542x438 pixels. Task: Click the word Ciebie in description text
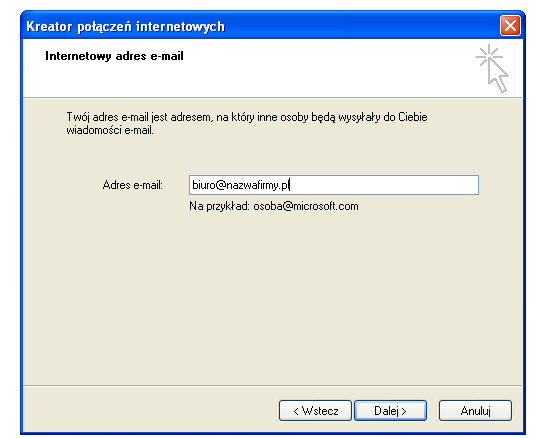[413, 117]
